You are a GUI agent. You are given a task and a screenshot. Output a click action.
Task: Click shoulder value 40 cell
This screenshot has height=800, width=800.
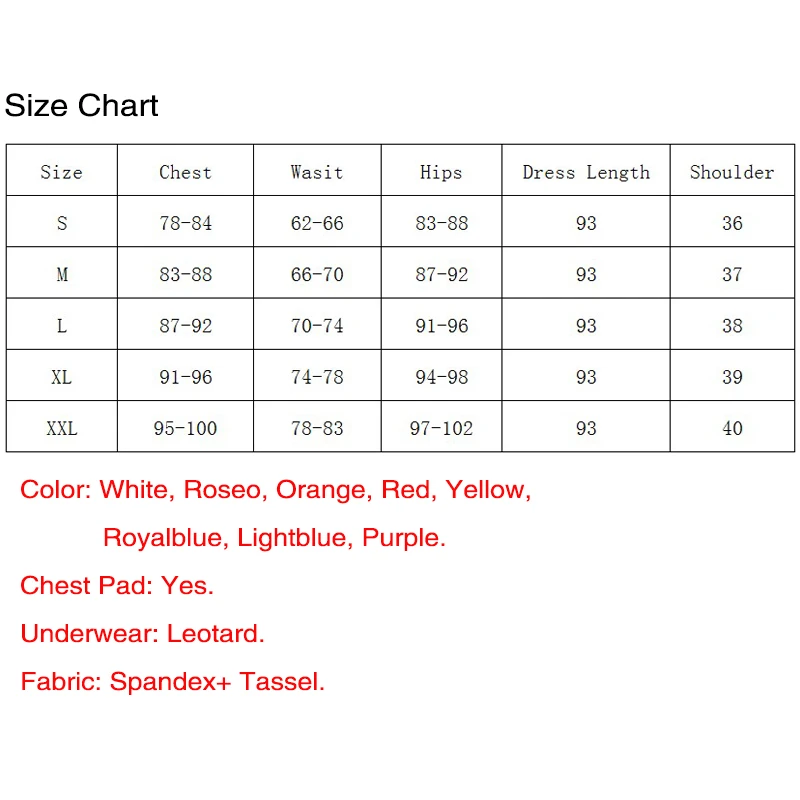(x=732, y=428)
